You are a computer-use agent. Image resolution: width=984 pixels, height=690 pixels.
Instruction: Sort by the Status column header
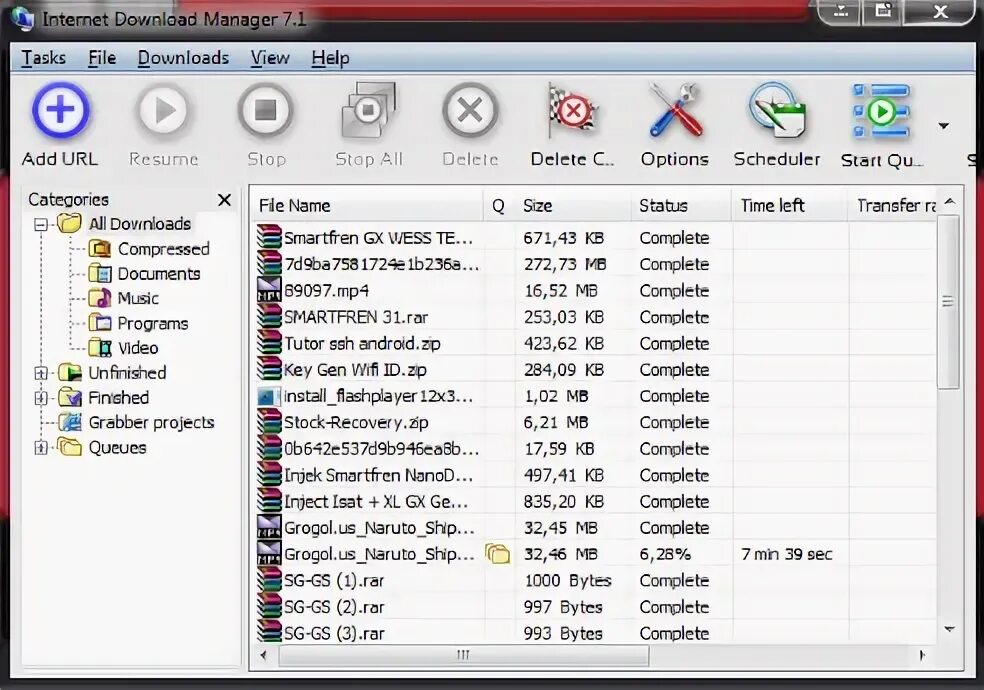click(x=682, y=206)
